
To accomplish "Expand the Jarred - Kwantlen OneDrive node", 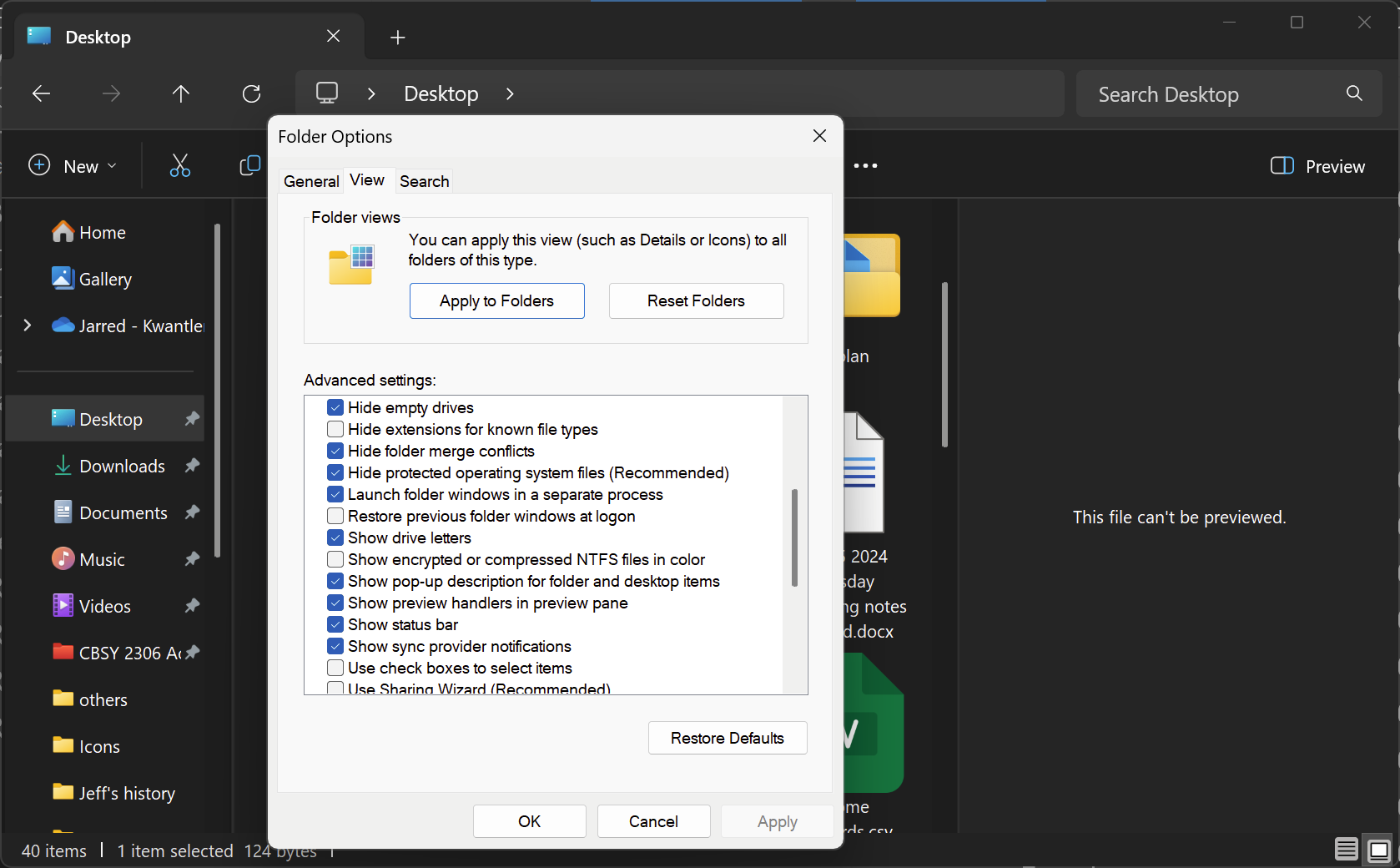I will click(x=28, y=325).
